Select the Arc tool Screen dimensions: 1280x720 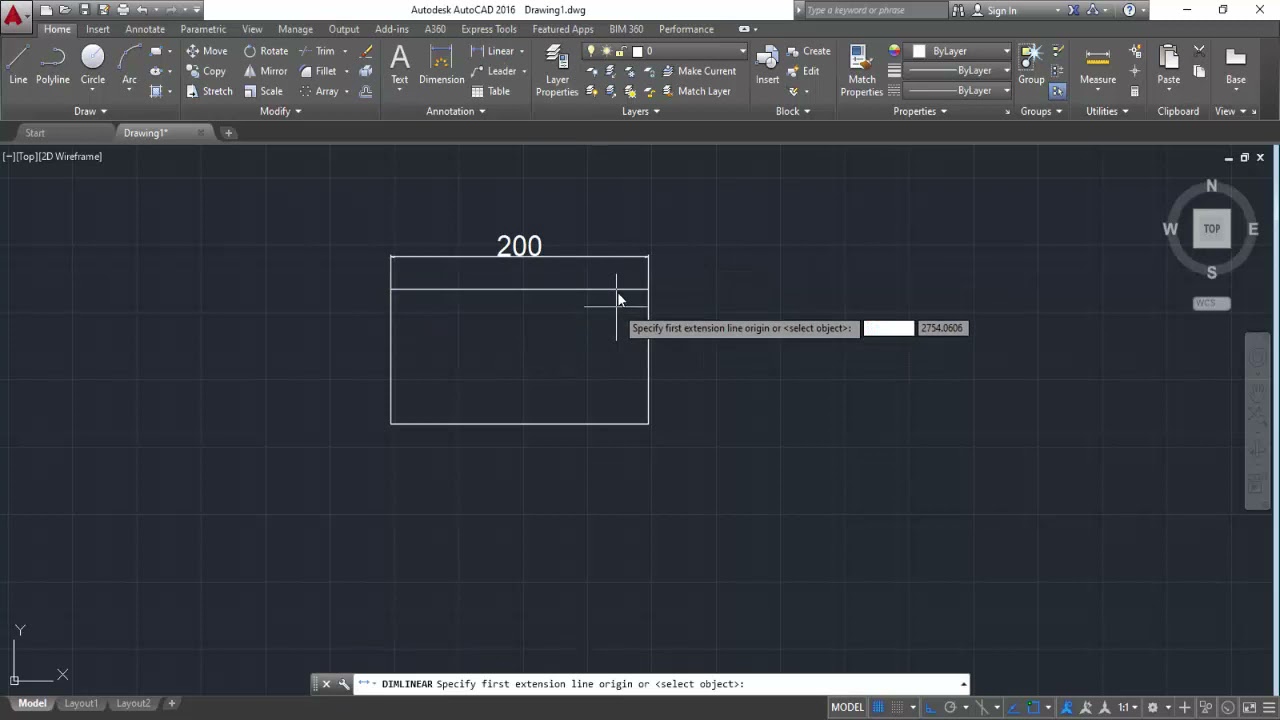pos(129,64)
